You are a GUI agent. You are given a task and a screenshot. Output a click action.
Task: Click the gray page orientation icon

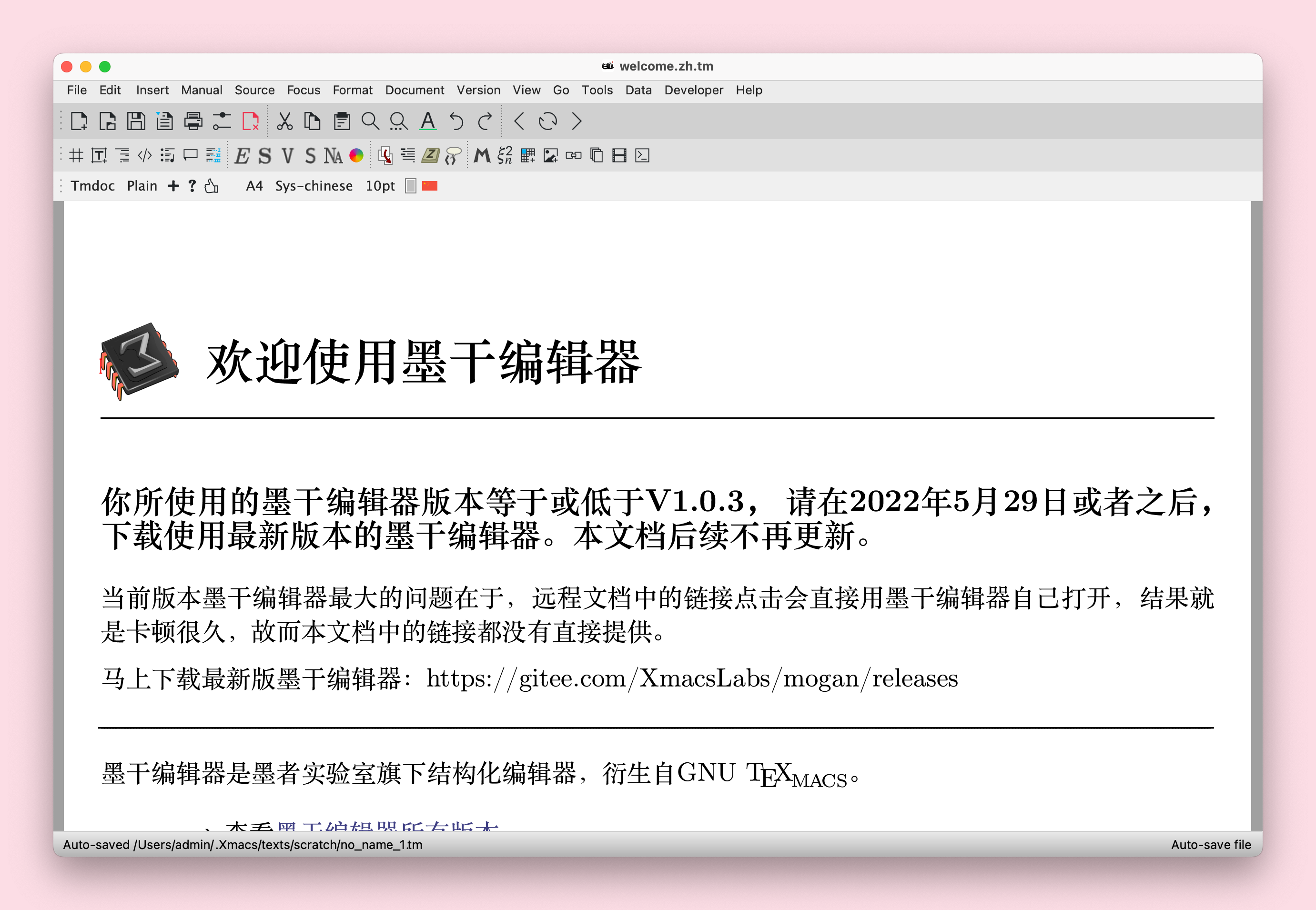(411, 186)
